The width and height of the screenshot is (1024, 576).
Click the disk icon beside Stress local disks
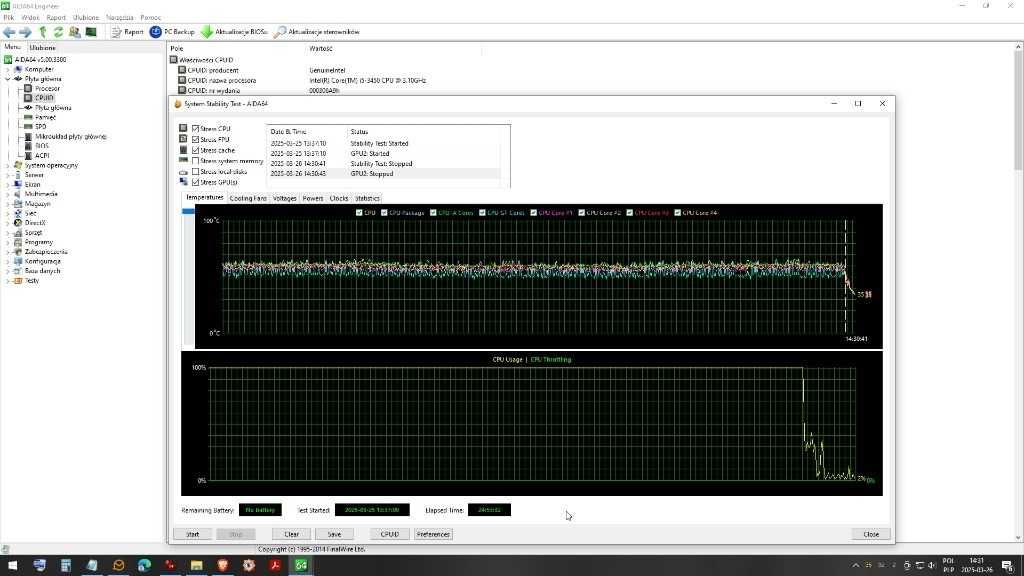tap(184, 172)
